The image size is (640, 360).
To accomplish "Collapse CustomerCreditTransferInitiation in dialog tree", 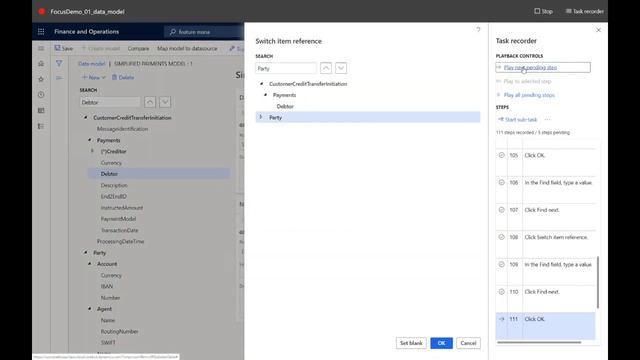I will click(x=262, y=84).
